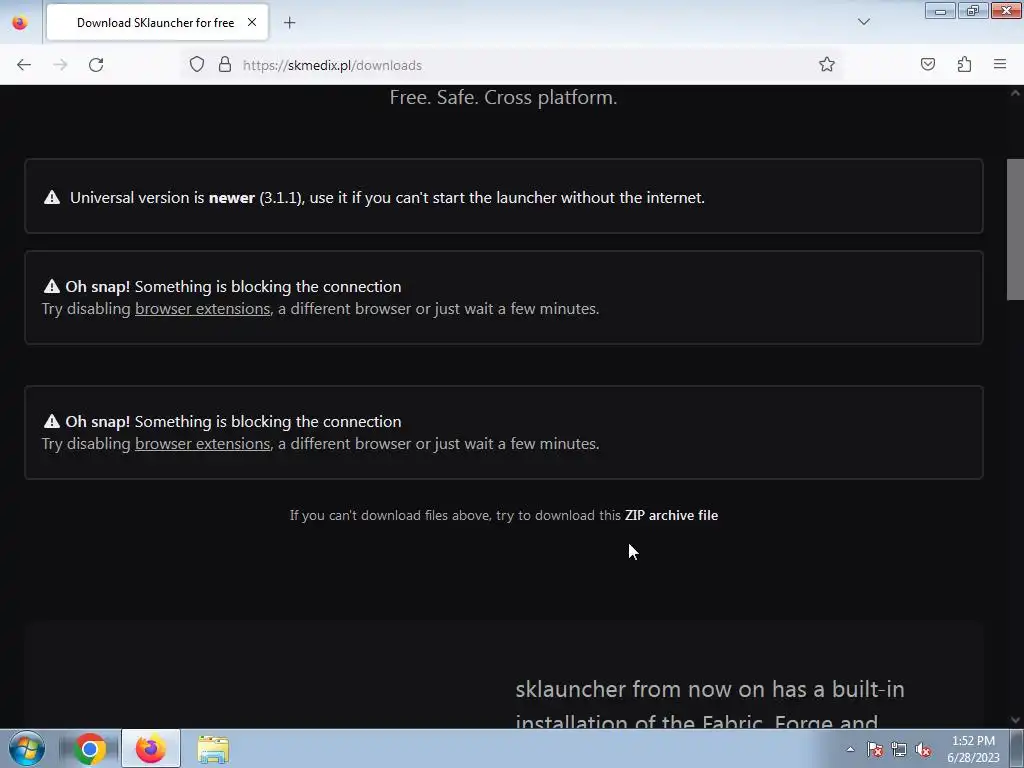
Task: Open Windows Explorer from taskbar
Action: pyautogui.click(x=213, y=748)
